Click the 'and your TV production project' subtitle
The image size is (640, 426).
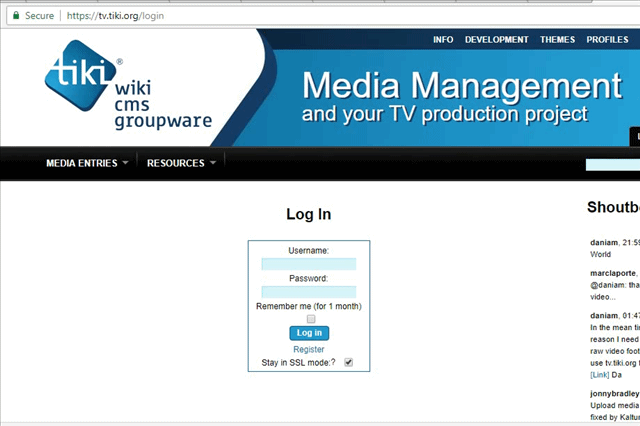point(445,114)
